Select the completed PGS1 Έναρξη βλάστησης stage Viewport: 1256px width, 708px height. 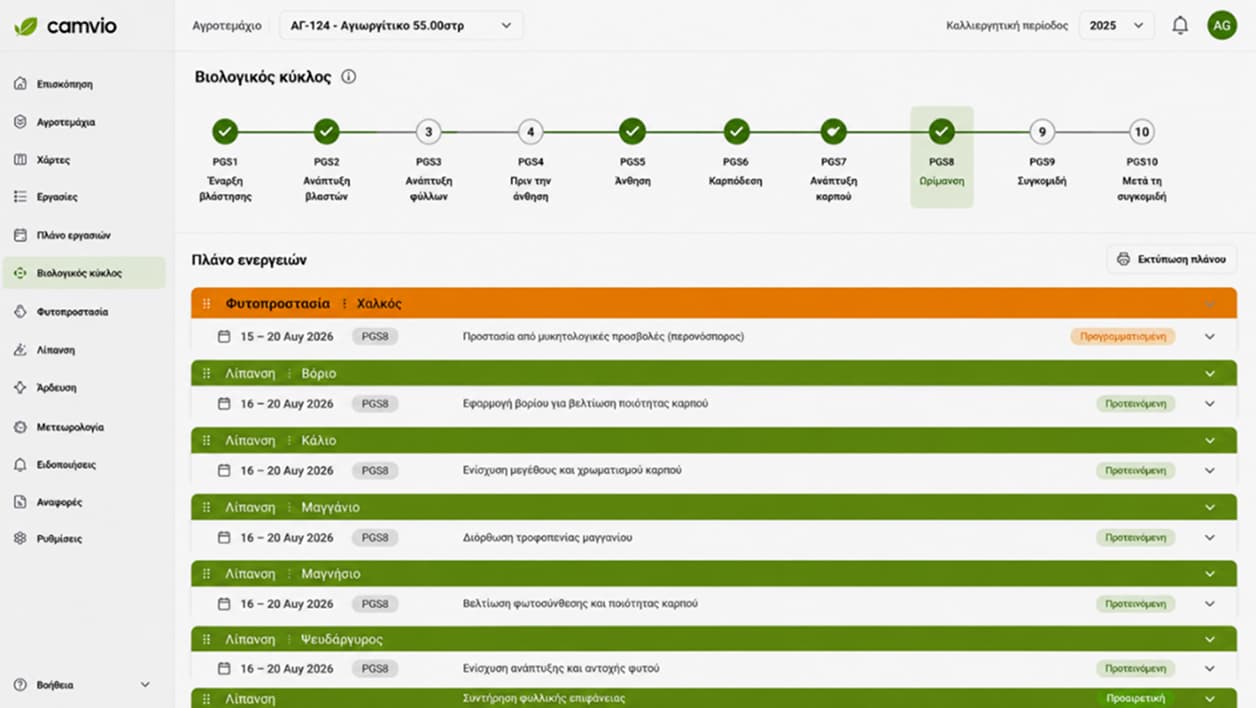(225, 131)
